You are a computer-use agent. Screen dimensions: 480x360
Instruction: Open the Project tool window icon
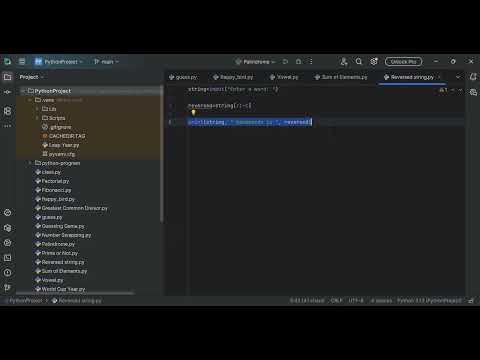coord(7,77)
